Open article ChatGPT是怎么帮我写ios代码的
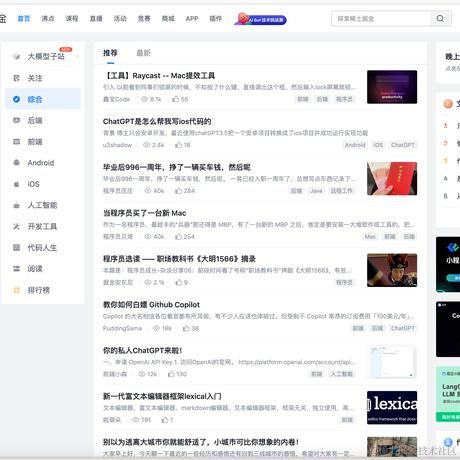This screenshot has height=460, width=460. (157, 121)
